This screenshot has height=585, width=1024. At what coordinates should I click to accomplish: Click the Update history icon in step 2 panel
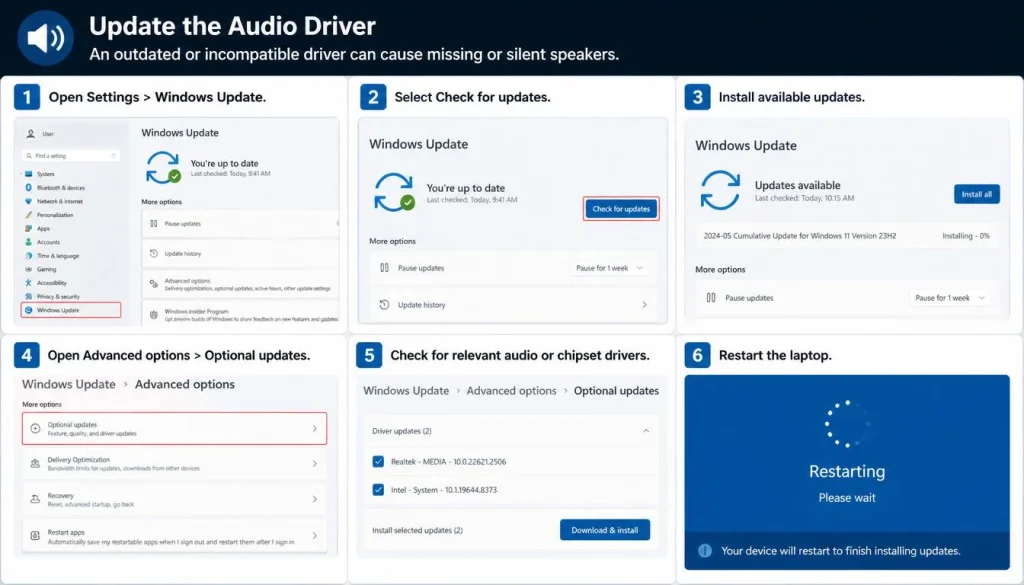click(384, 305)
